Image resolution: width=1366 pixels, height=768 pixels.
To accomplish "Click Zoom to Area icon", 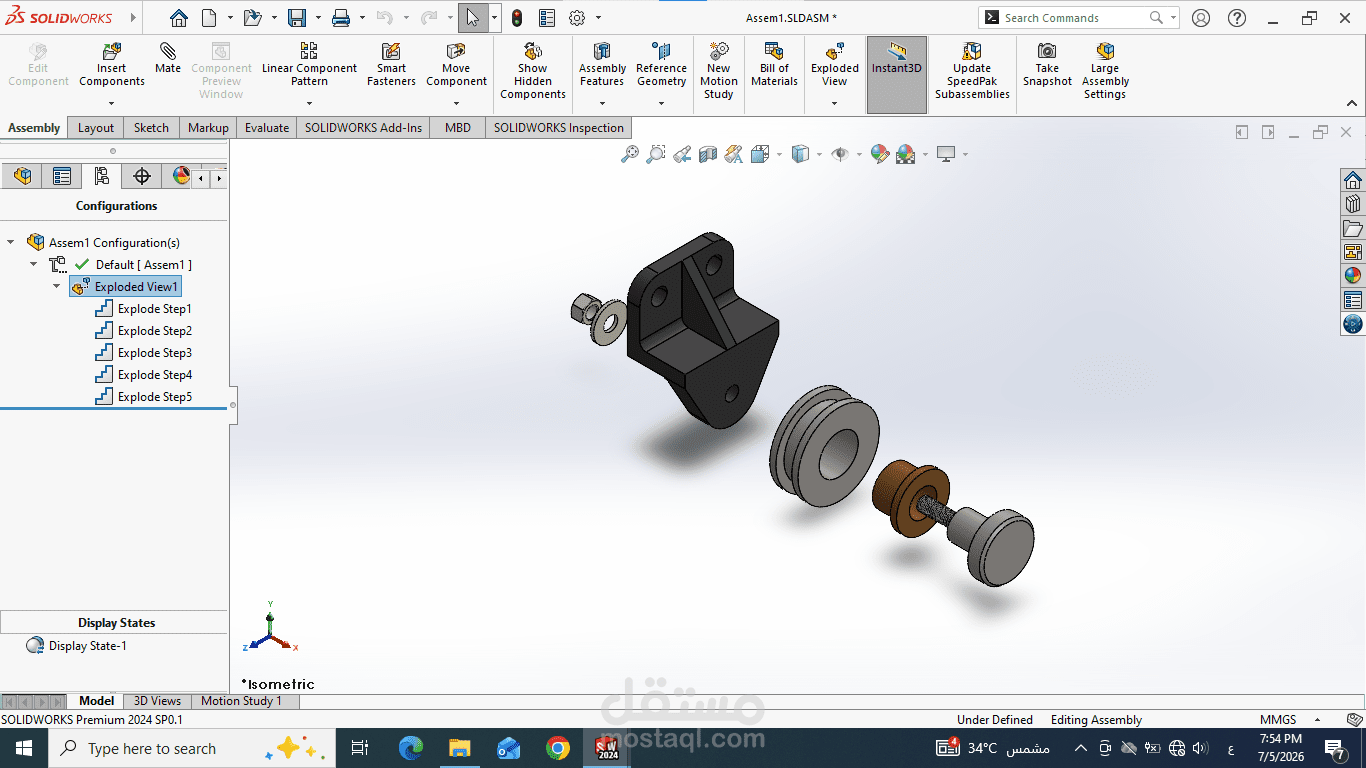I will 656,154.
